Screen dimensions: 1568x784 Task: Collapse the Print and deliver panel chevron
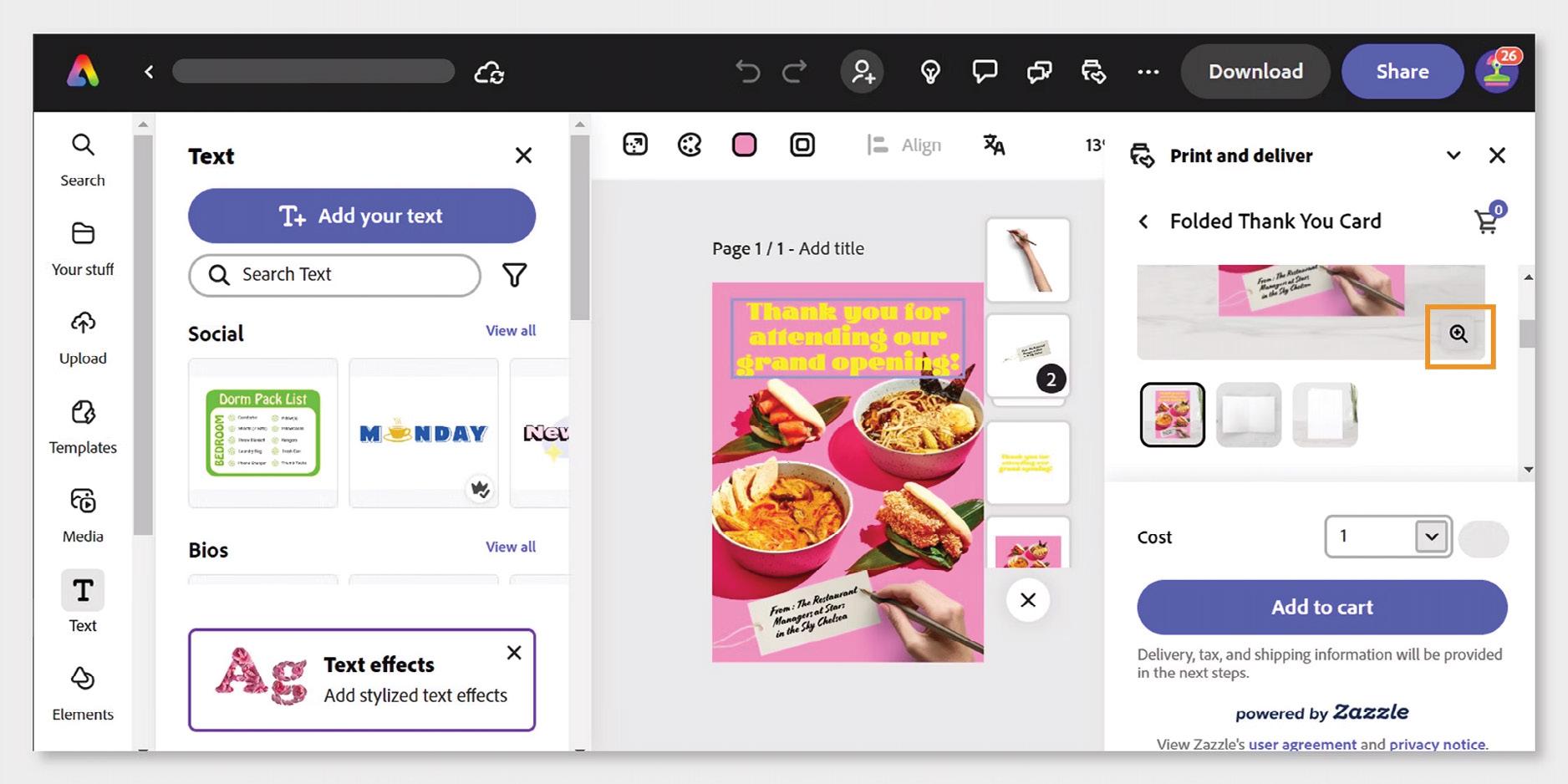click(x=1453, y=155)
